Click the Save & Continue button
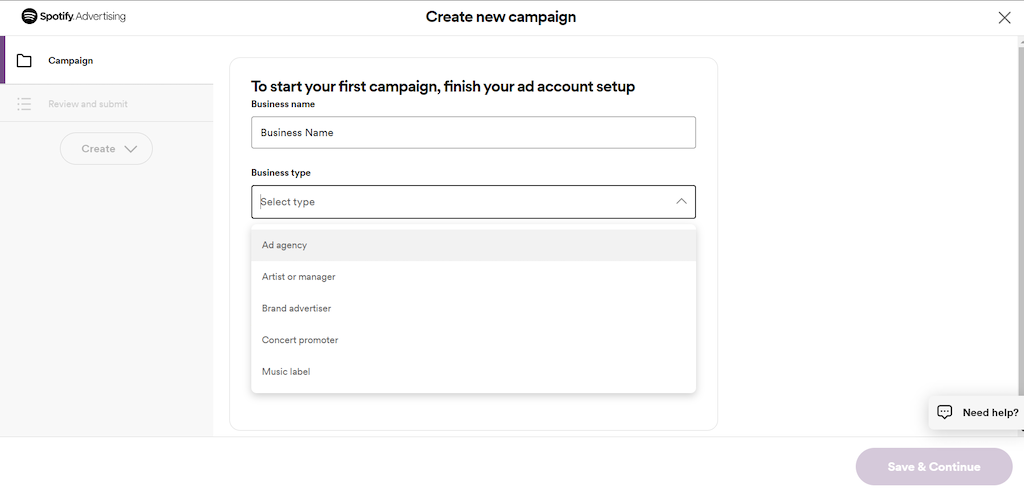 click(934, 466)
